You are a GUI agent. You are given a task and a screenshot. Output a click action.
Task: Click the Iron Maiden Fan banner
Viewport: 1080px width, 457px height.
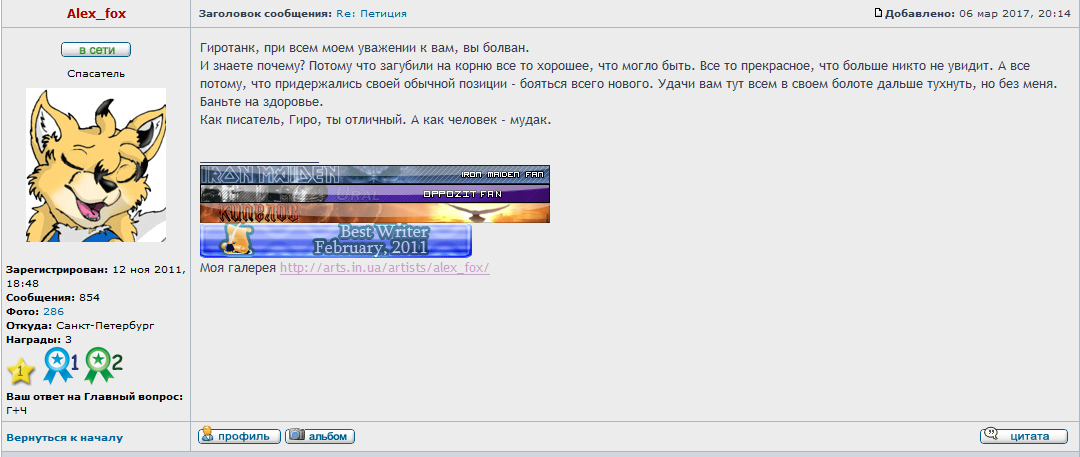pyautogui.click(x=375, y=174)
